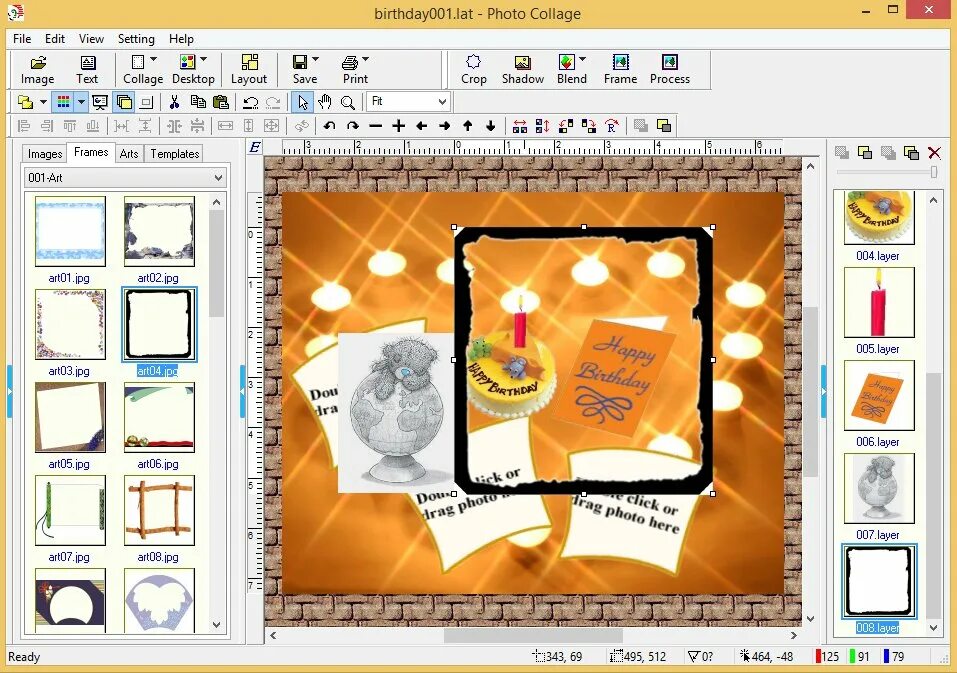Viewport: 957px width, 673px height.
Task: Toggle the single frame outline button
Action: [146, 102]
